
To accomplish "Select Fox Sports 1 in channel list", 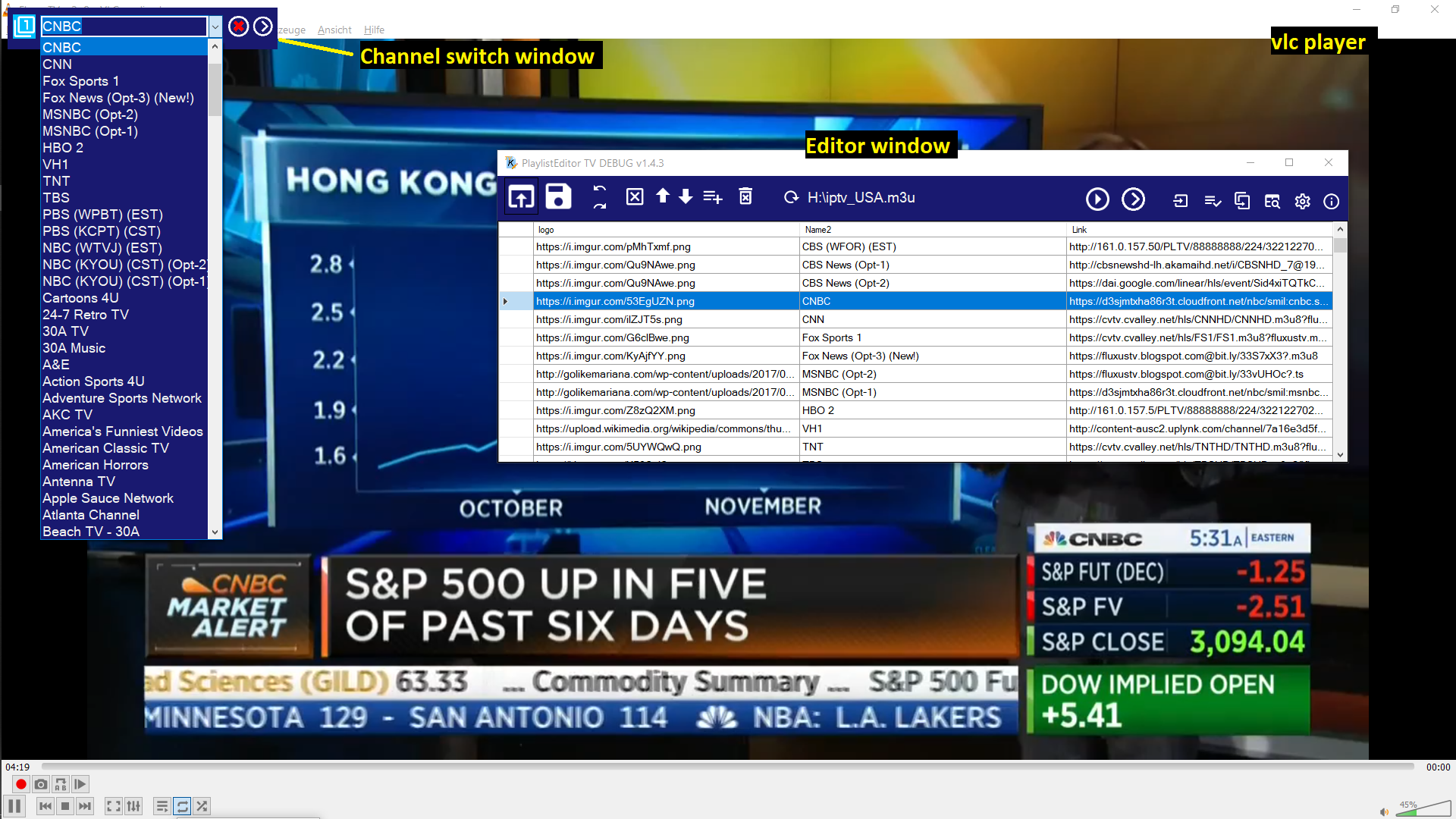I will tap(80, 81).
